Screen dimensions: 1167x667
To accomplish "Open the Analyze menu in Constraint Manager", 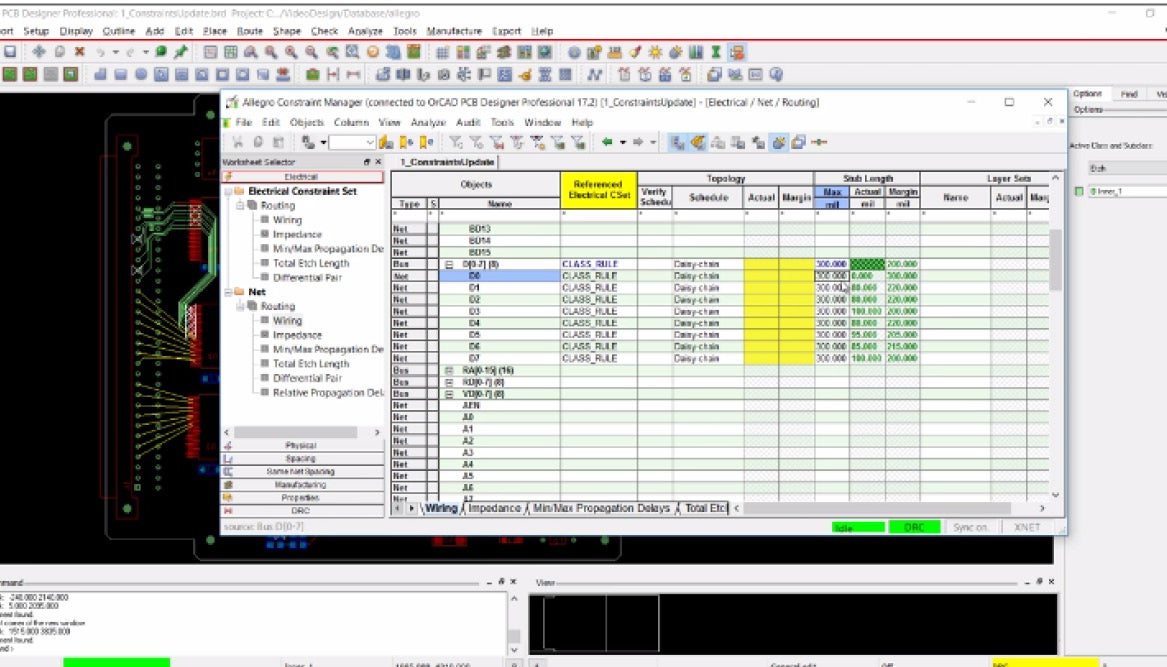I will tap(428, 122).
